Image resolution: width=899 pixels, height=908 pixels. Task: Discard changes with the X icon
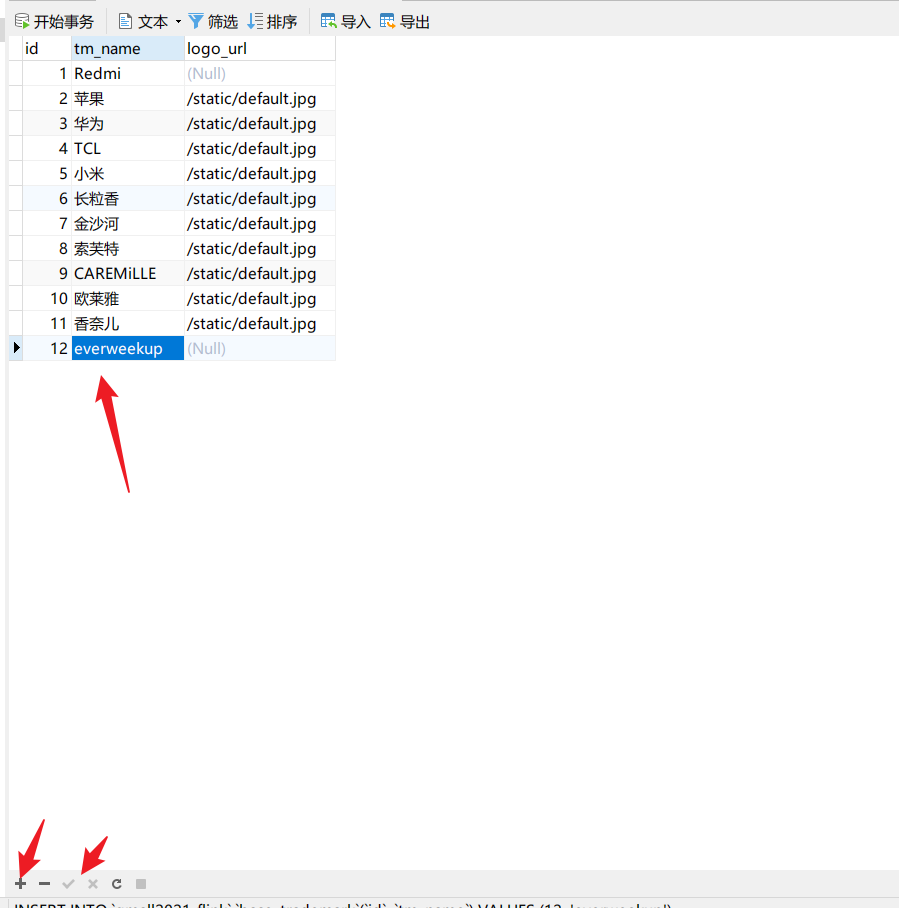click(x=93, y=884)
